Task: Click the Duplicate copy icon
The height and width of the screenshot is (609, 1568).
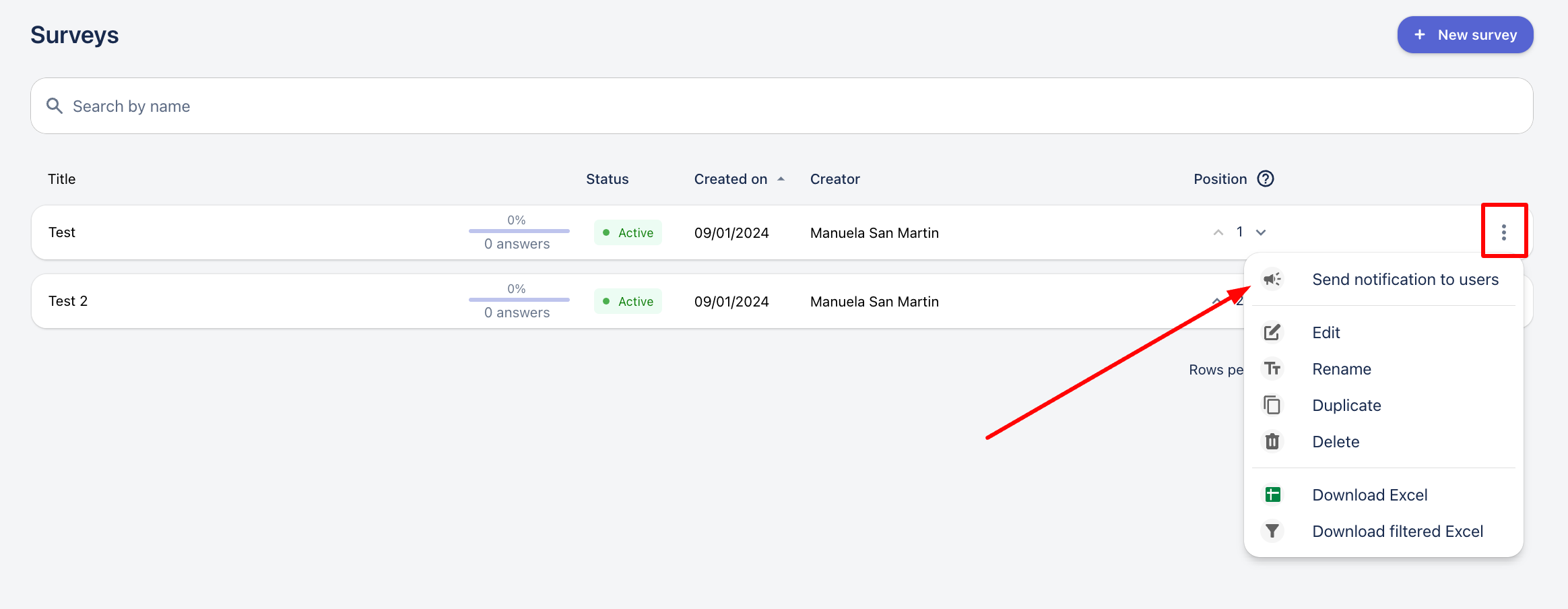Action: pos(1272,405)
